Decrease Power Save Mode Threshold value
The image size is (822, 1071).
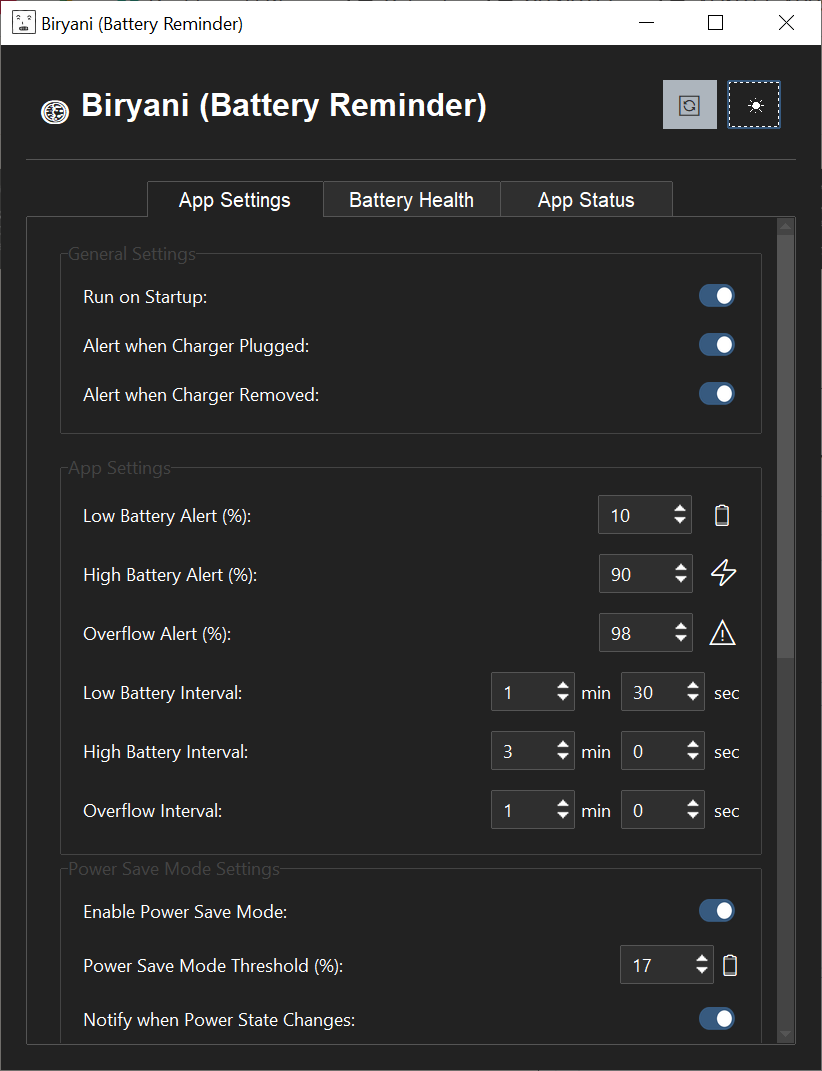[702, 970]
